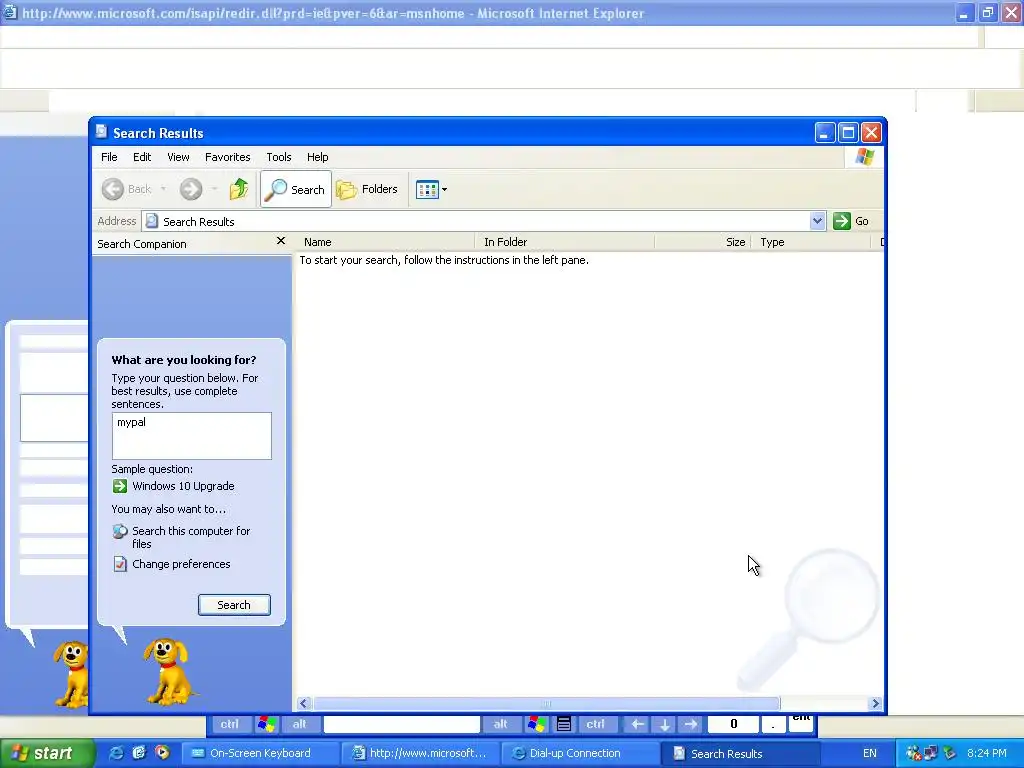The width and height of the screenshot is (1024, 768).
Task: Switch to On-Screen Keyboard taskbar button
Action: coord(260,753)
